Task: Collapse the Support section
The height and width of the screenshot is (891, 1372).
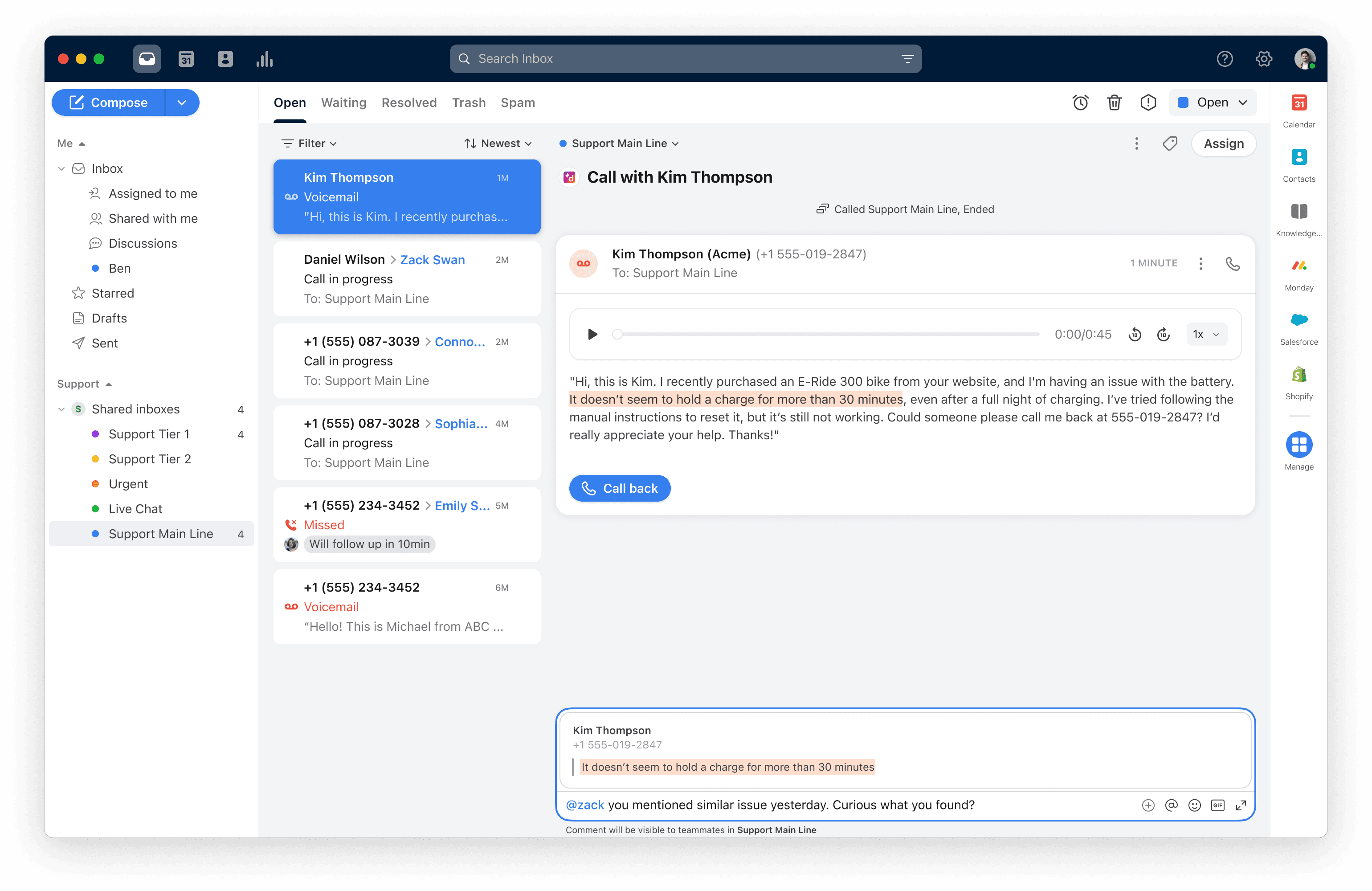Action: (x=84, y=384)
